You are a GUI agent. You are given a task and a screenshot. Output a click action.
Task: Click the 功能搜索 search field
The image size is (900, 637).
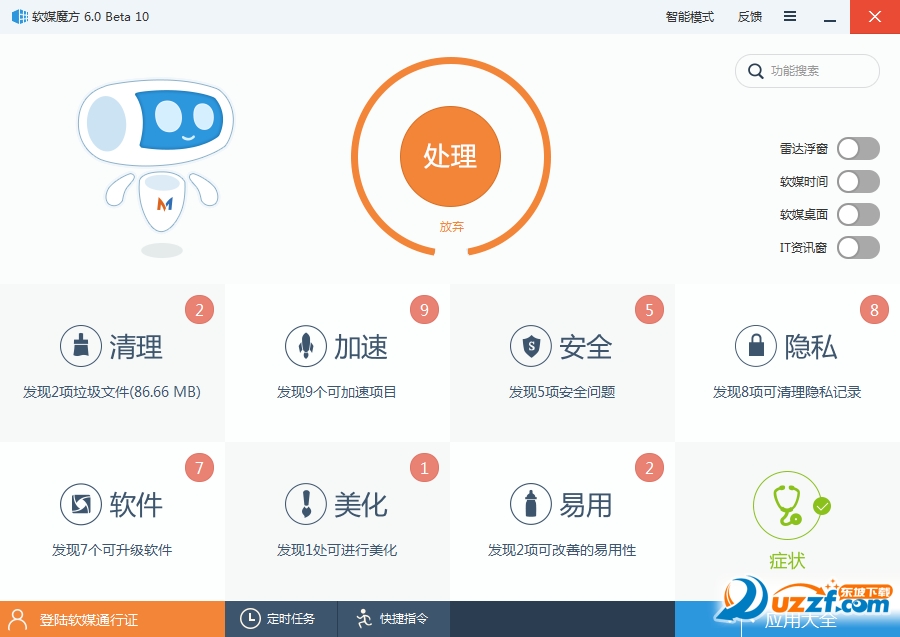point(807,71)
